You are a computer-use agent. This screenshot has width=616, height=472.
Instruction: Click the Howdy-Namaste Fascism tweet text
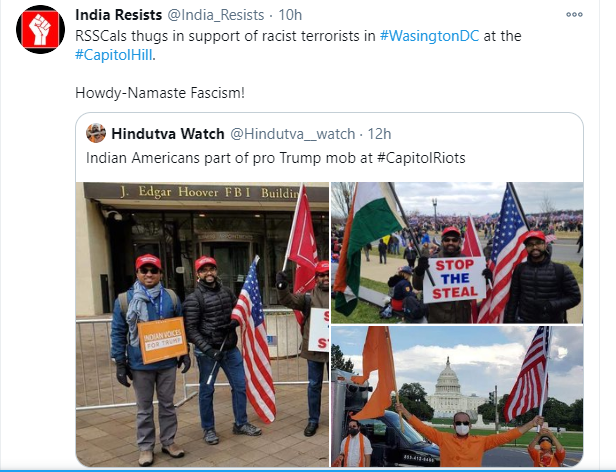point(160,93)
